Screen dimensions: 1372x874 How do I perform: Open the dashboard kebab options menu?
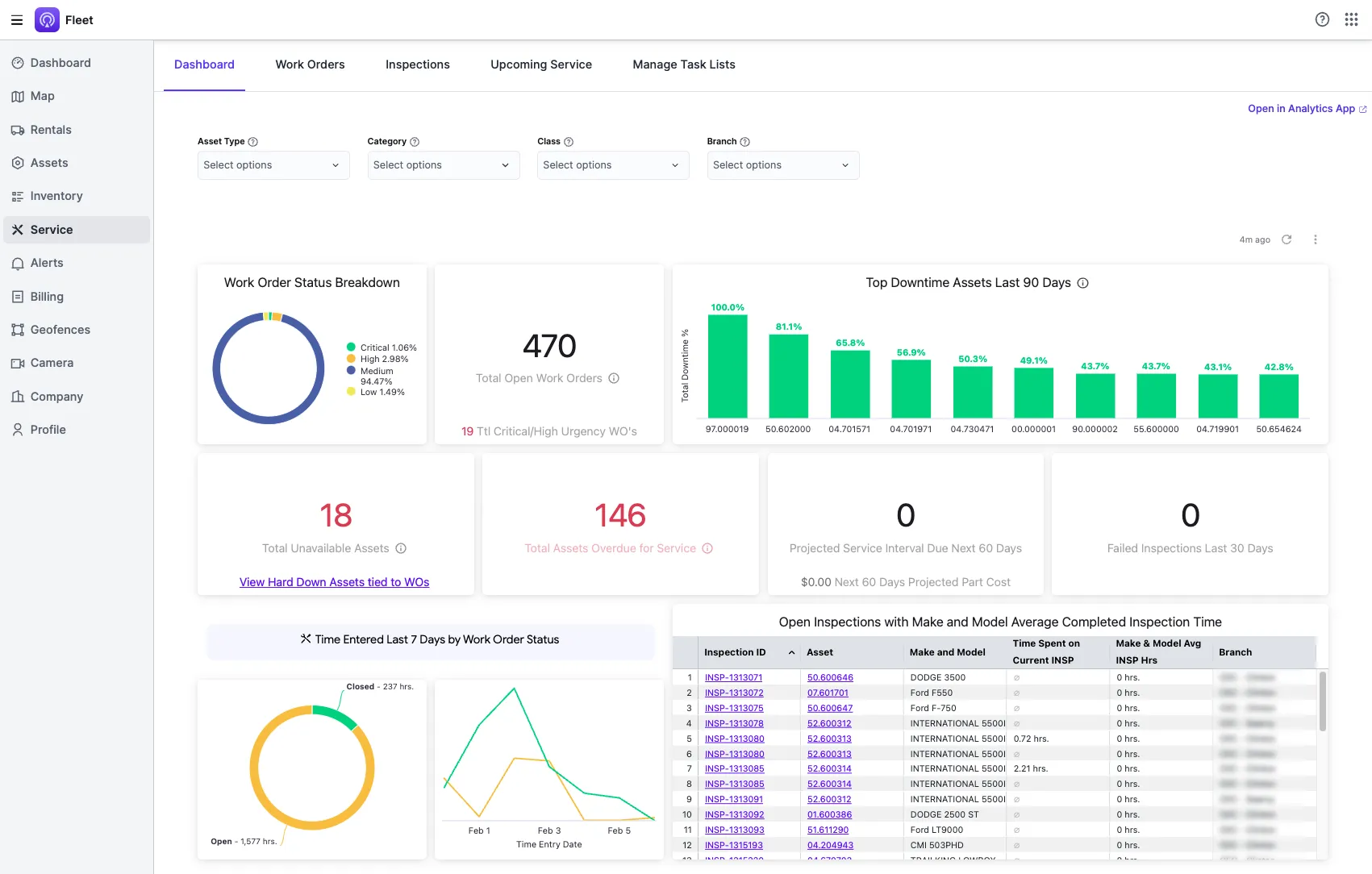pyautogui.click(x=1315, y=239)
